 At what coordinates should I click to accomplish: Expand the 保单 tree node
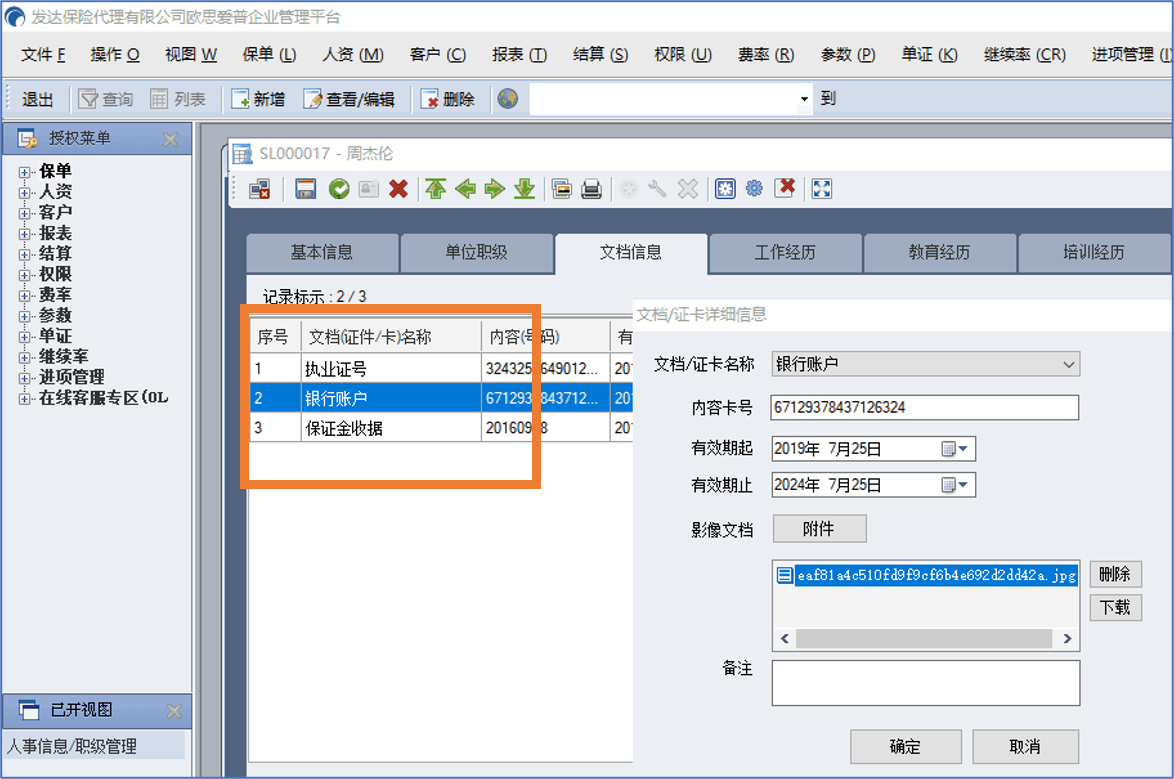tap(25, 172)
